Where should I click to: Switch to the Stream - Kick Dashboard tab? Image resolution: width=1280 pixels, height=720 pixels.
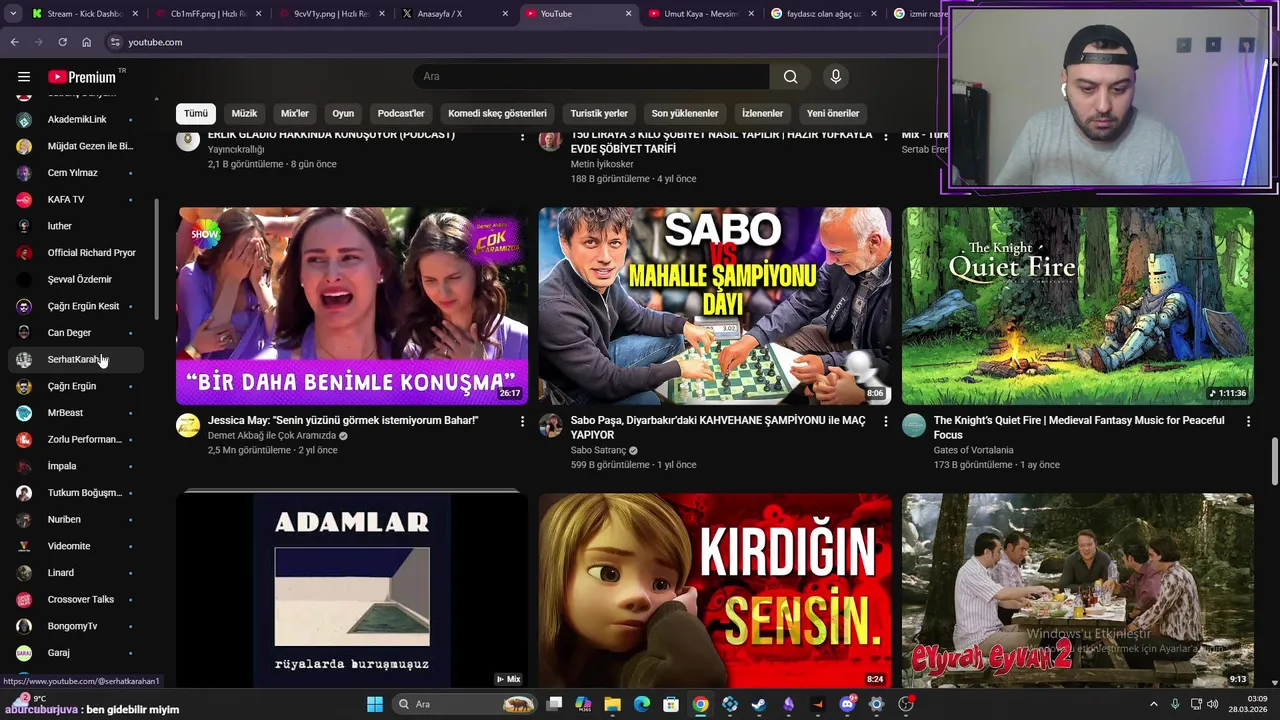pos(85,14)
